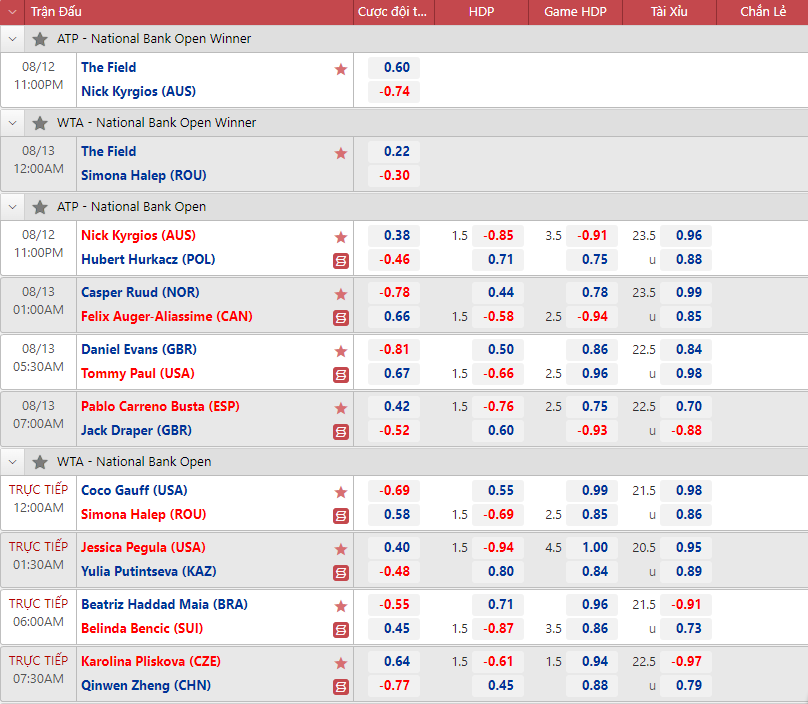
Task: Choose Carreno Busta handicap odds -0.76
Action: pos(498,407)
